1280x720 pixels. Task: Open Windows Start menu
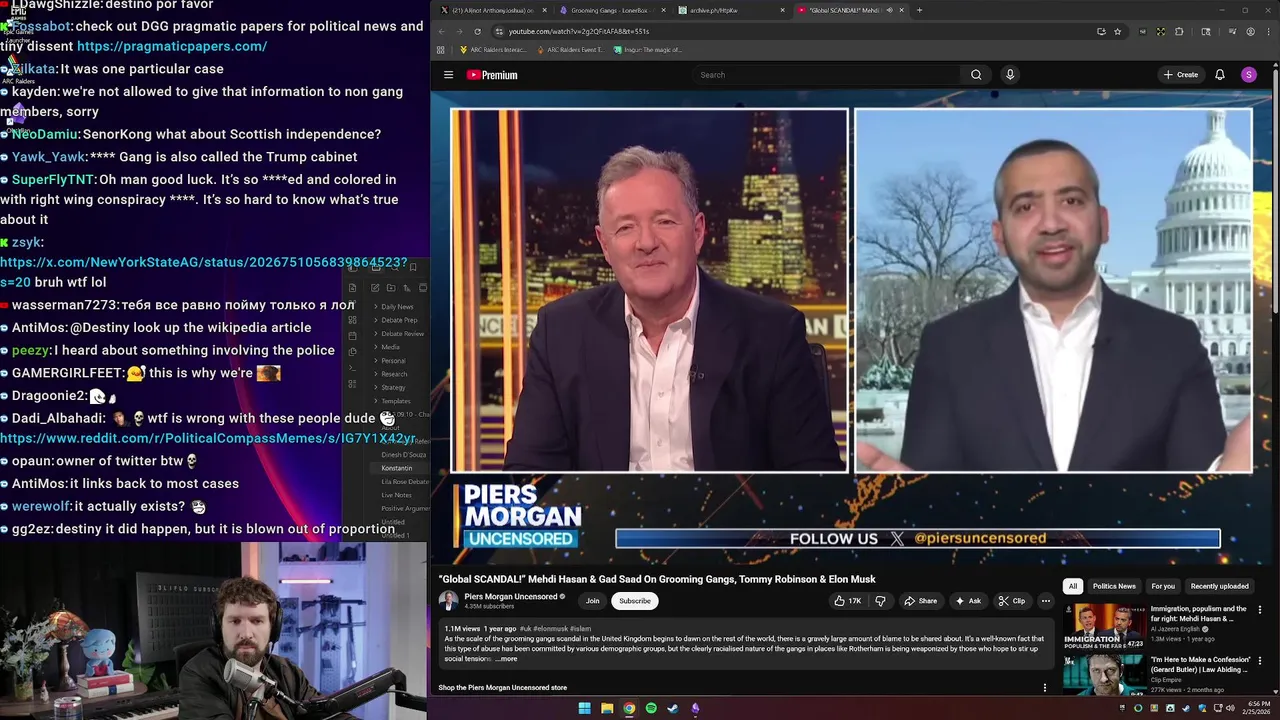click(584, 708)
